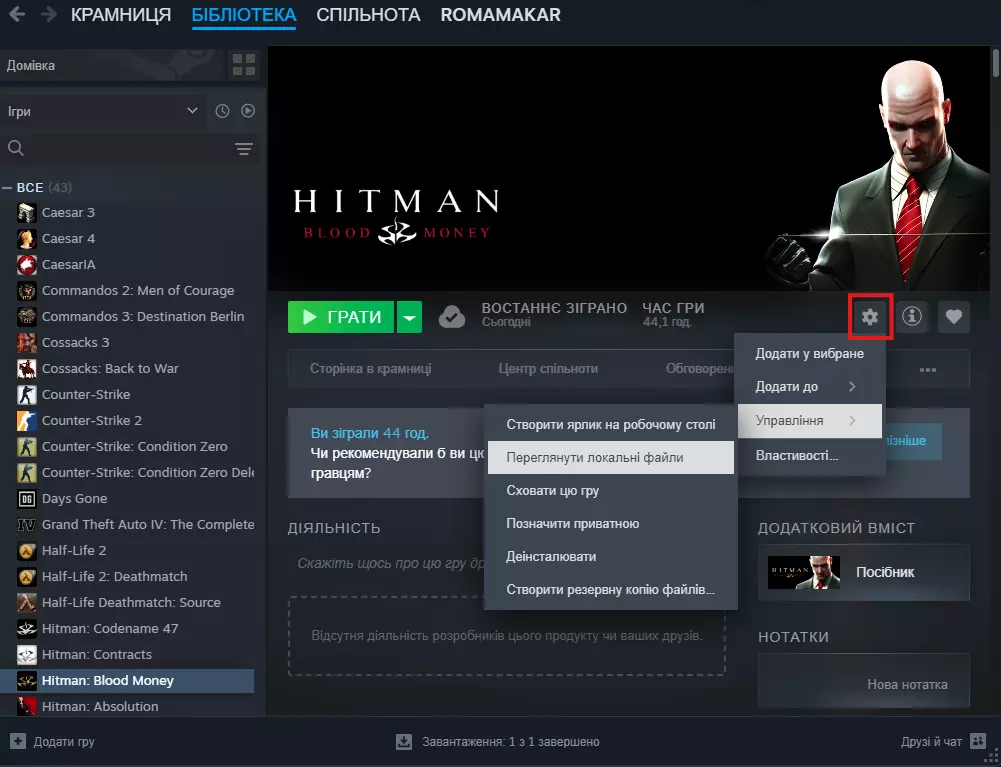Open Посібник additional content thumbnail
This screenshot has height=767, width=1001.
804,572
